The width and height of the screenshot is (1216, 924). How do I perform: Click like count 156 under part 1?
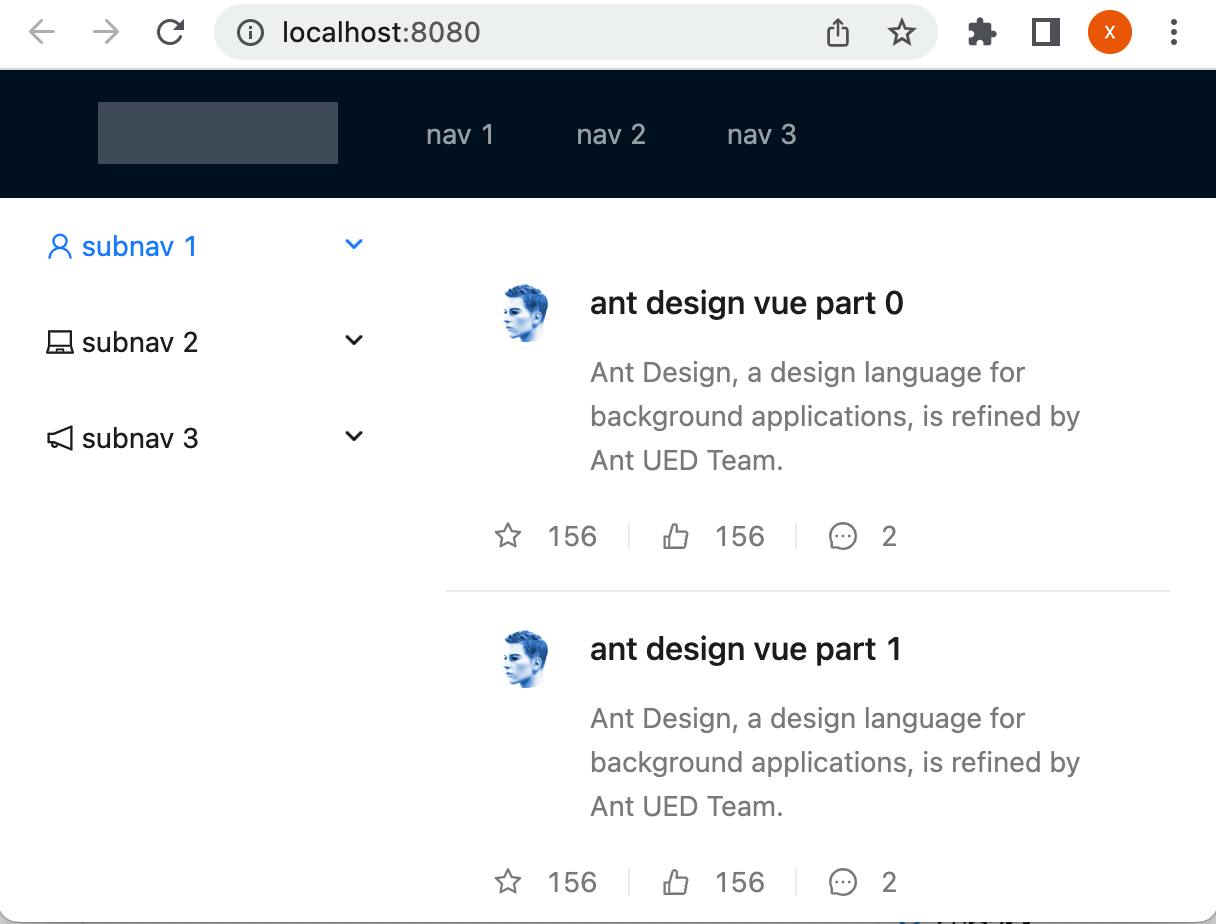[x=740, y=883]
